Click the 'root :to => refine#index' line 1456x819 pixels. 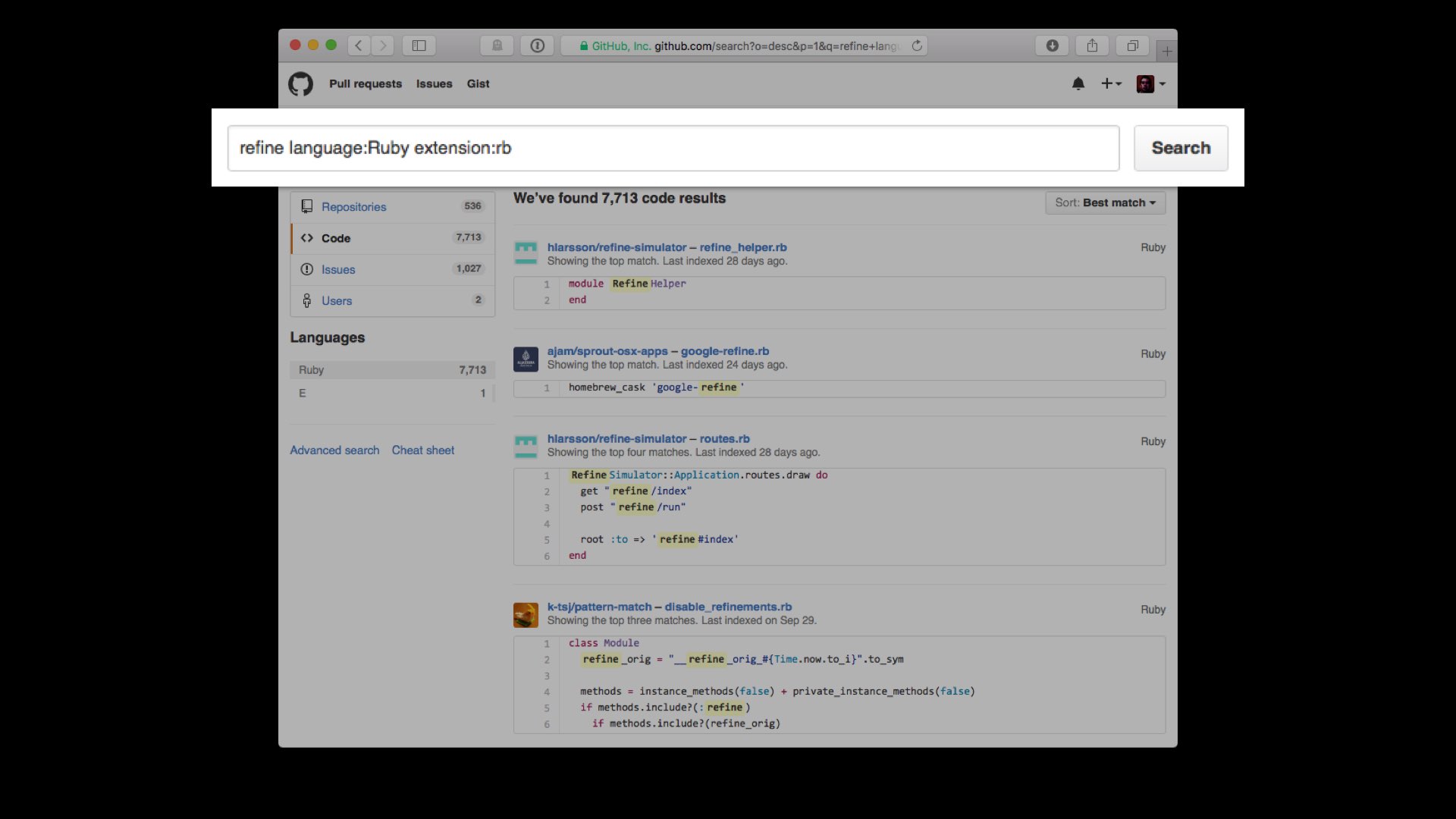tap(660, 539)
